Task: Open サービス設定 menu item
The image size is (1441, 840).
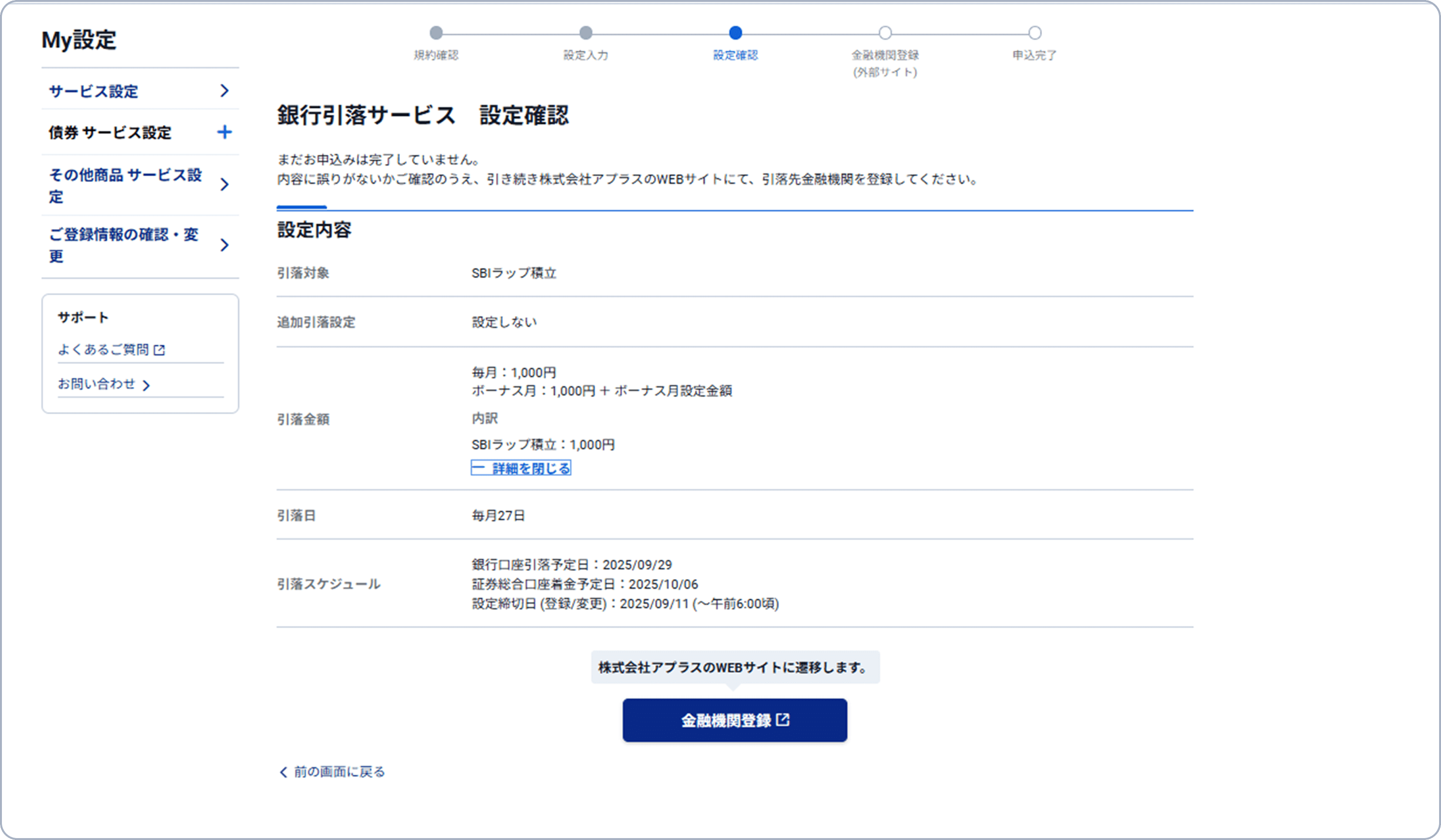Action: point(94,91)
